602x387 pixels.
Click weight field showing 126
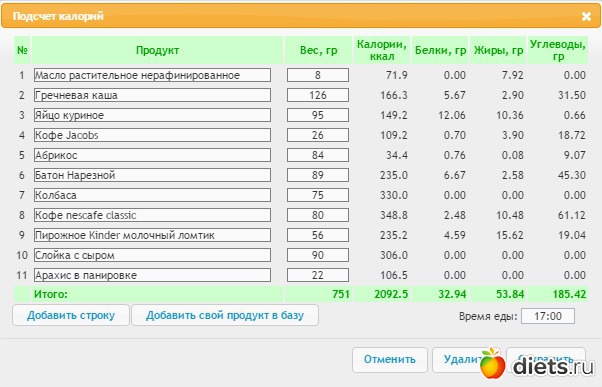pyautogui.click(x=318, y=95)
